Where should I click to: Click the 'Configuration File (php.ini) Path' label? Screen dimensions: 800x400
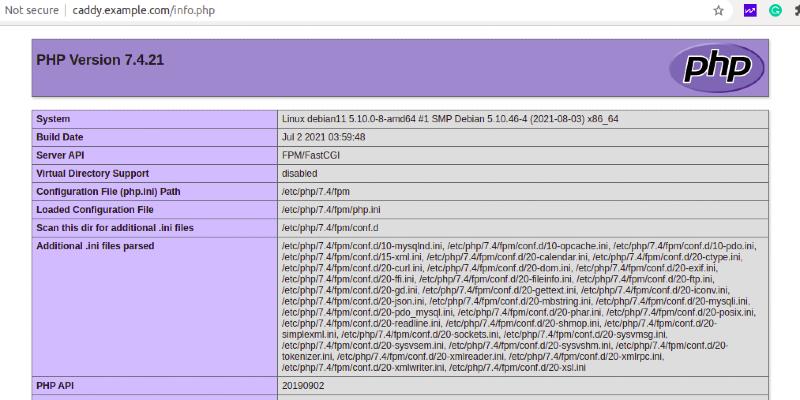tap(108, 191)
